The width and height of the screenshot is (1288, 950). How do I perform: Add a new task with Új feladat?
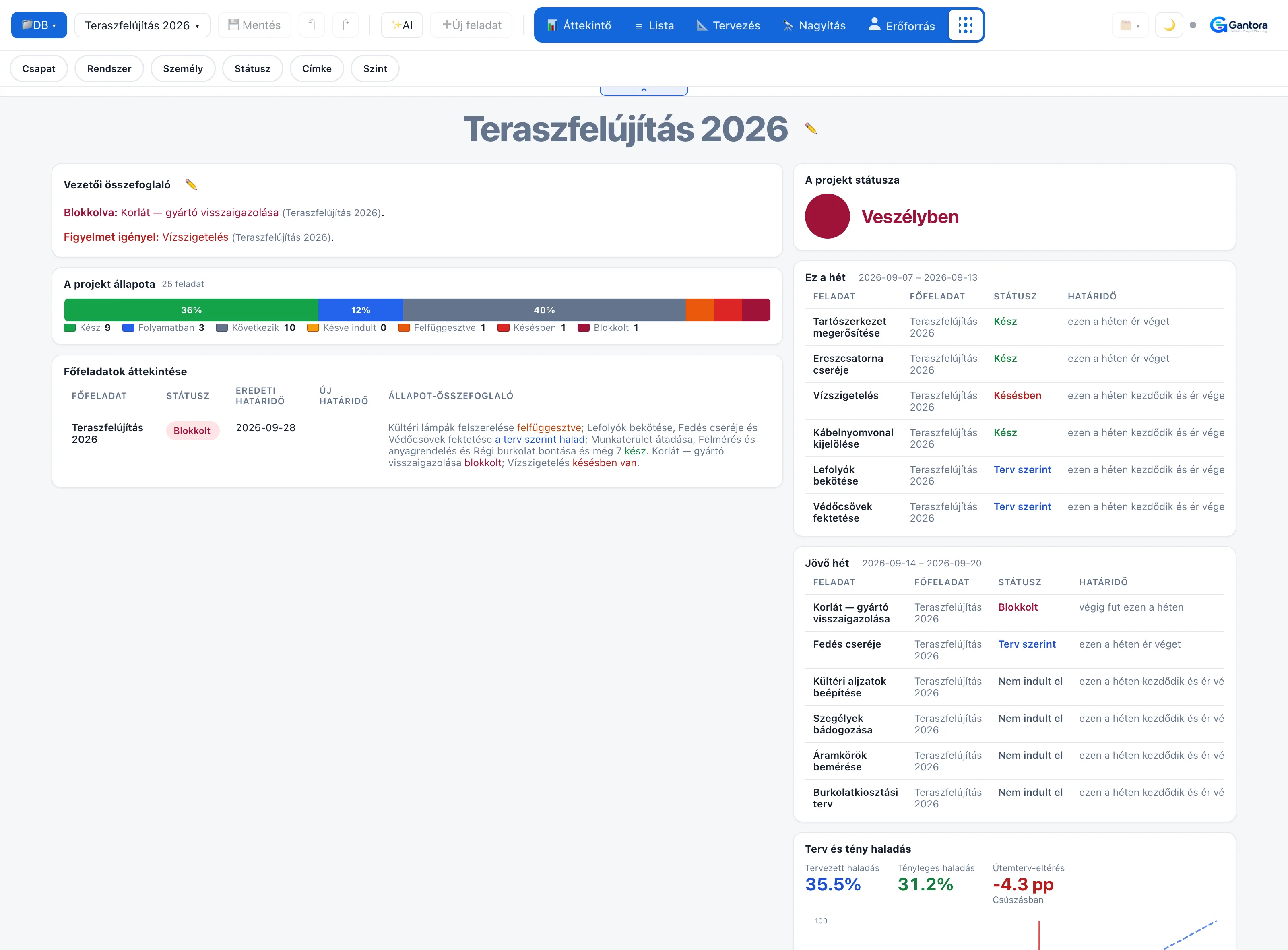[471, 25]
